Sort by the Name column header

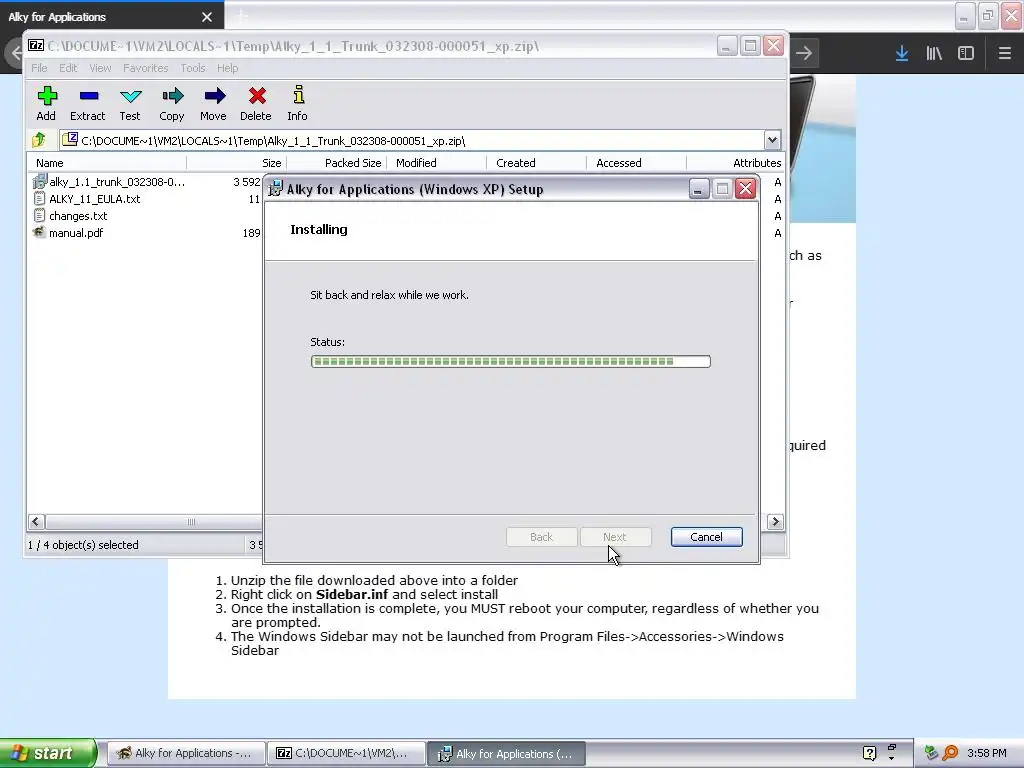(107, 163)
